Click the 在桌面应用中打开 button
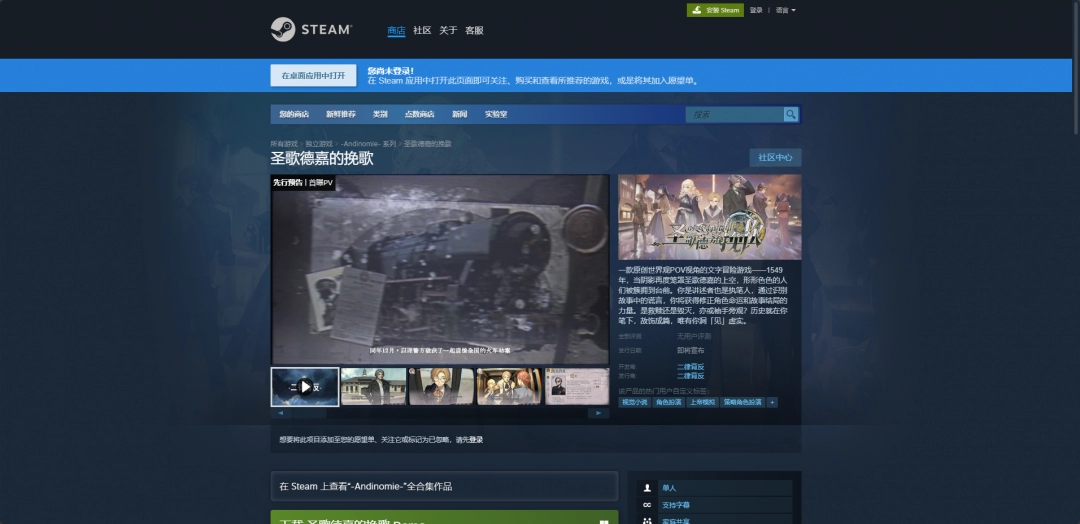Viewport: 1080px width, 524px height. coord(313,75)
